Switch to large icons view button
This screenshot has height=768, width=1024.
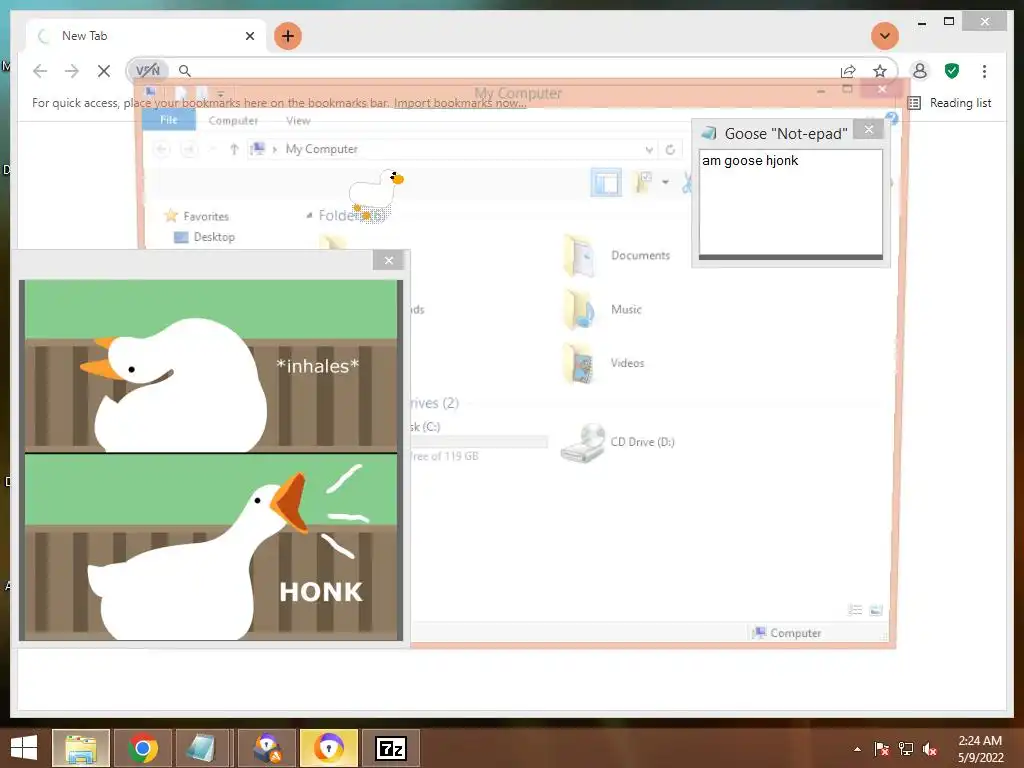[876, 610]
